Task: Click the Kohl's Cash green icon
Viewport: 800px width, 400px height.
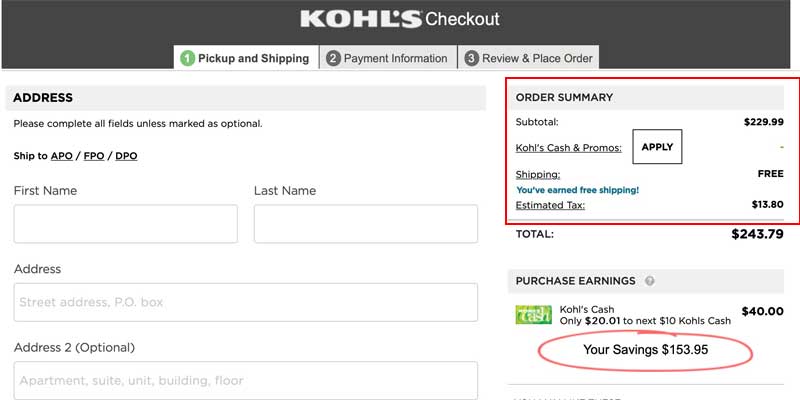Action: tap(533, 314)
